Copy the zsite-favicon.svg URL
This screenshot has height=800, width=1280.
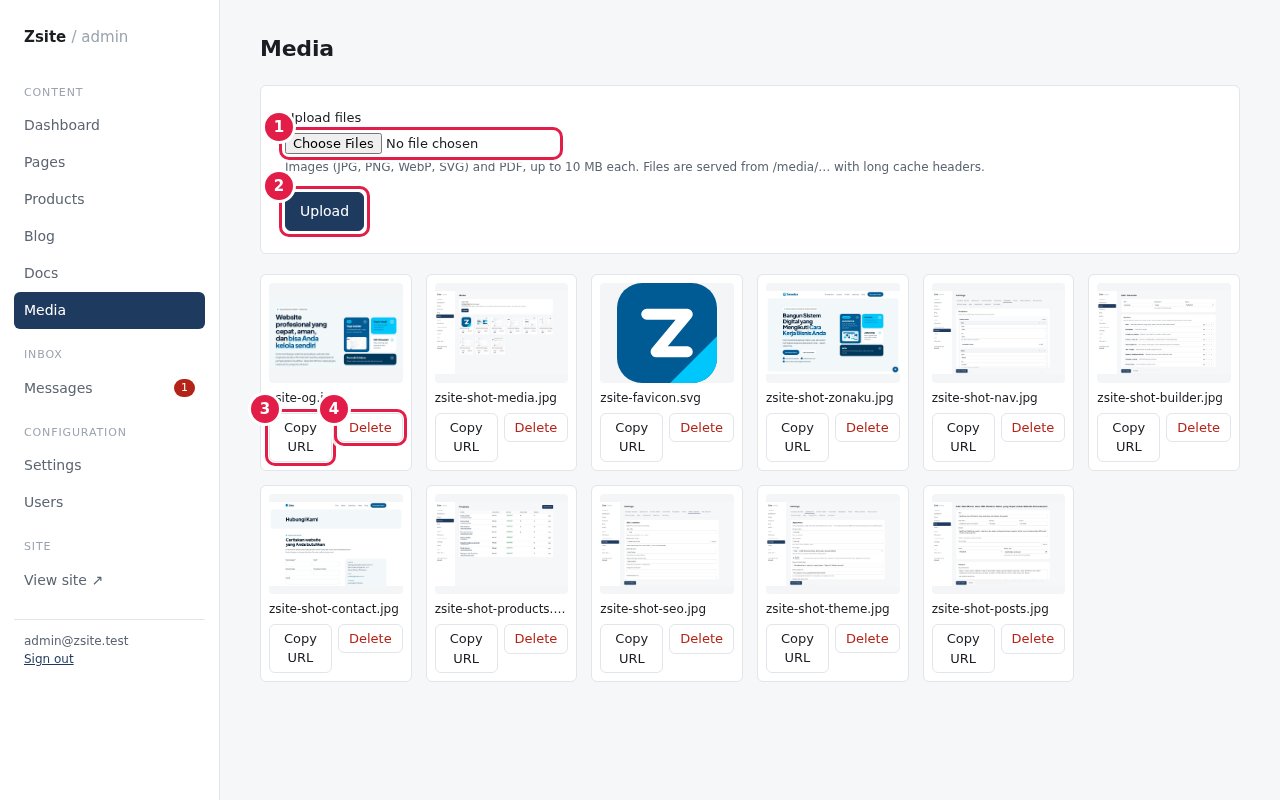(x=632, y=437)
